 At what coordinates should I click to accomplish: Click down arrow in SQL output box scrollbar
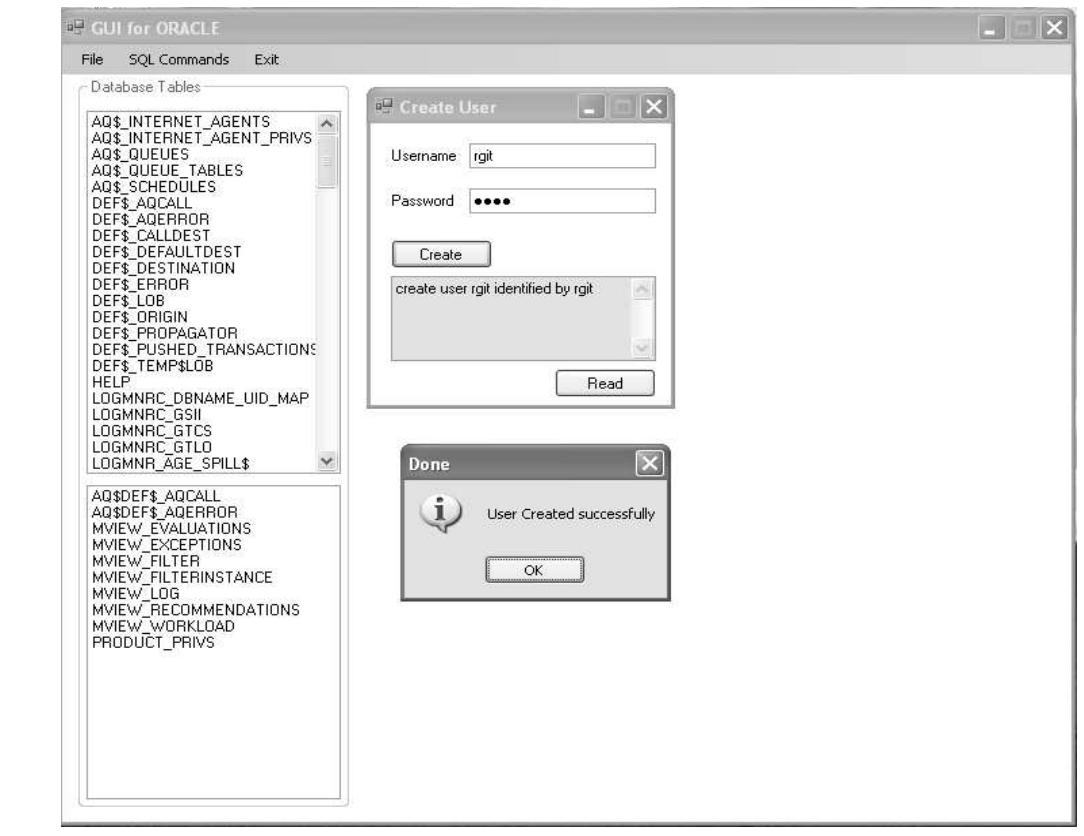pyautogui.click(x=642, y=347)
